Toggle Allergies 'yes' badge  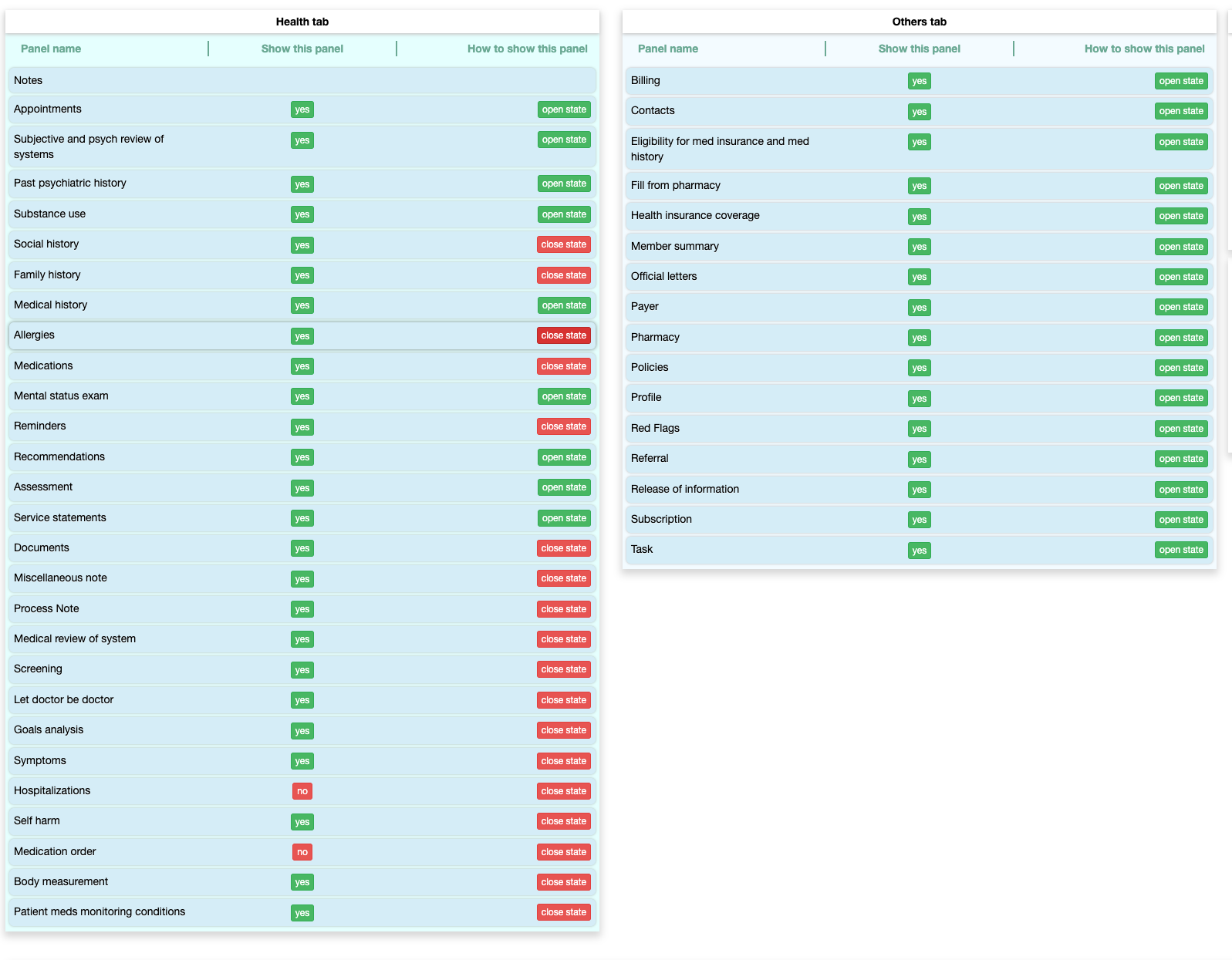[302, 336]
